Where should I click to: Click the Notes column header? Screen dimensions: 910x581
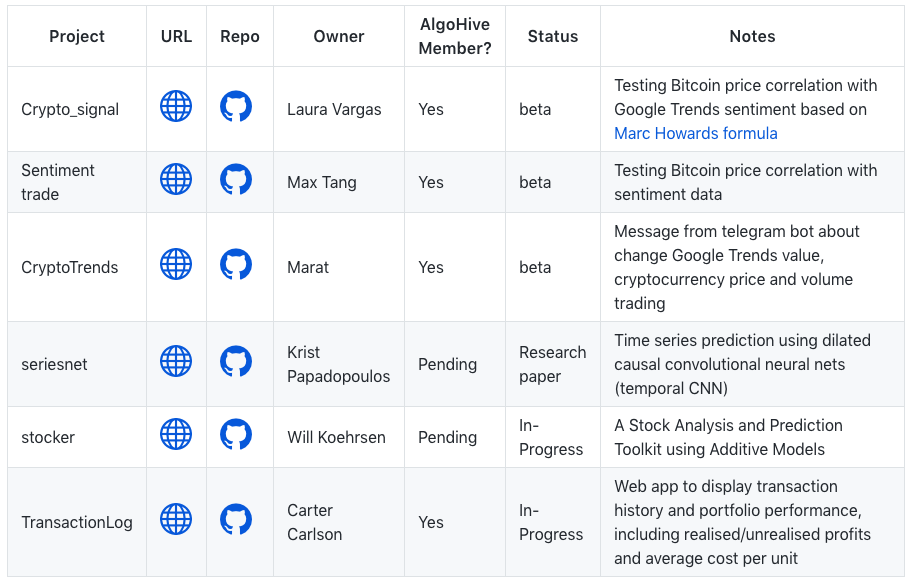(752, 36)
